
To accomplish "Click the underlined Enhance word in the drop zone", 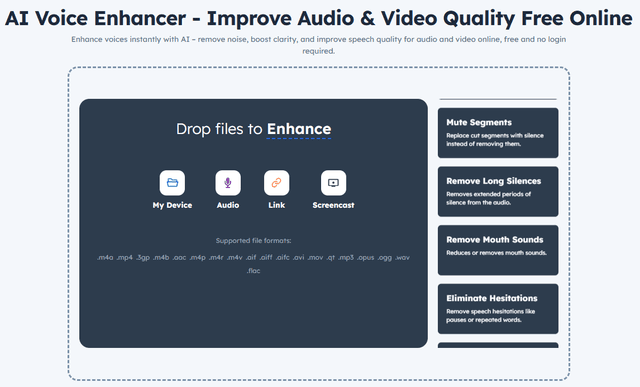I will (x=299, y=129).
